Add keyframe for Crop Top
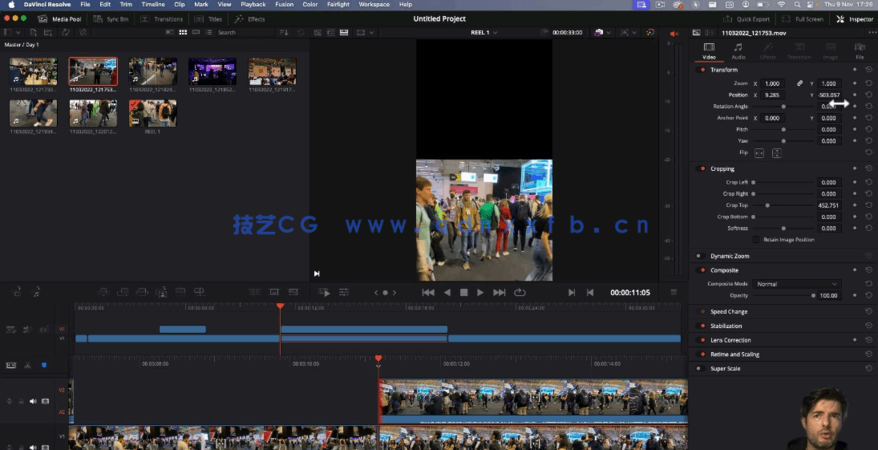 pos(854,205)
